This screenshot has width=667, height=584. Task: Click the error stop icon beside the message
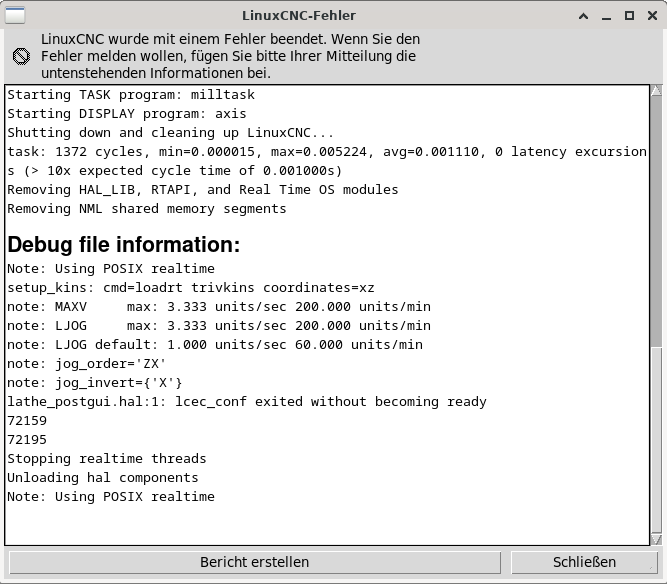pos(21,56)
